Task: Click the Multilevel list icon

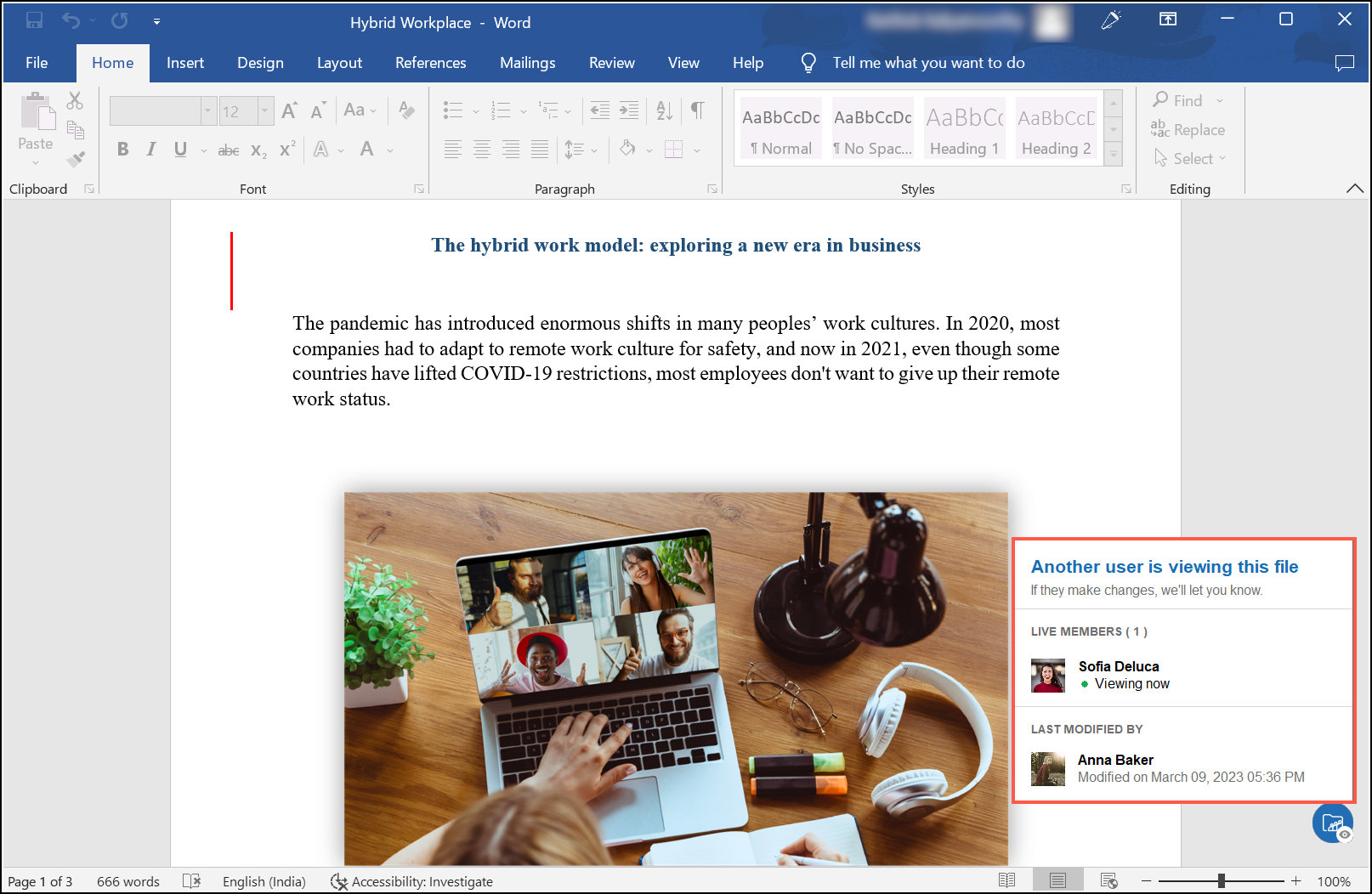Action: coord(548,110)
